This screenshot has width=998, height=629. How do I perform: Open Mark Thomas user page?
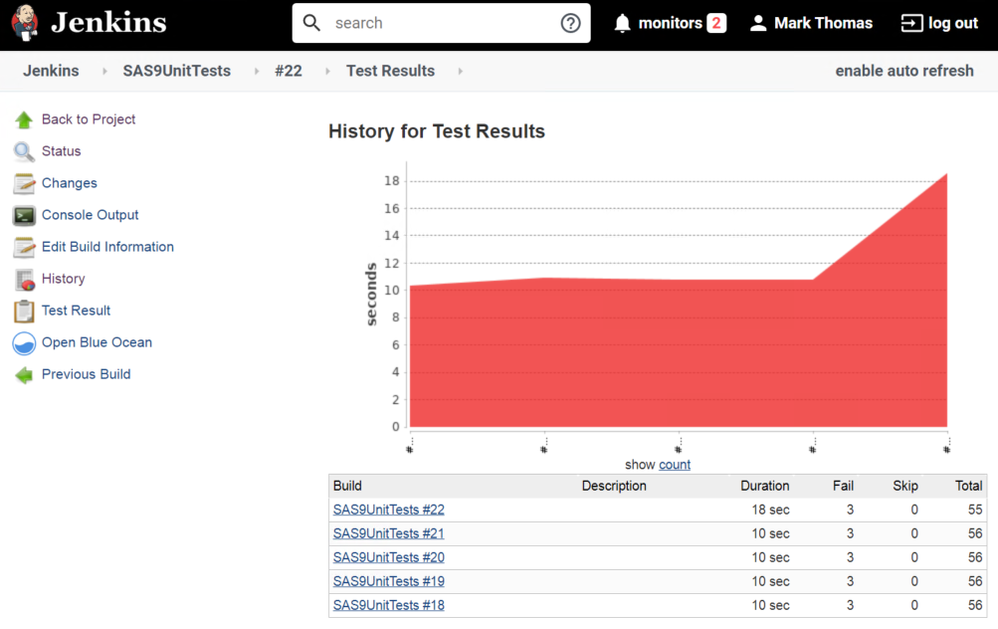click(823, 23)
